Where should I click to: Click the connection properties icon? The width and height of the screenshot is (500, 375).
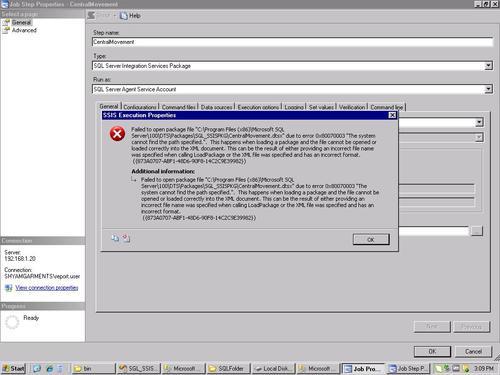(9, 288)
